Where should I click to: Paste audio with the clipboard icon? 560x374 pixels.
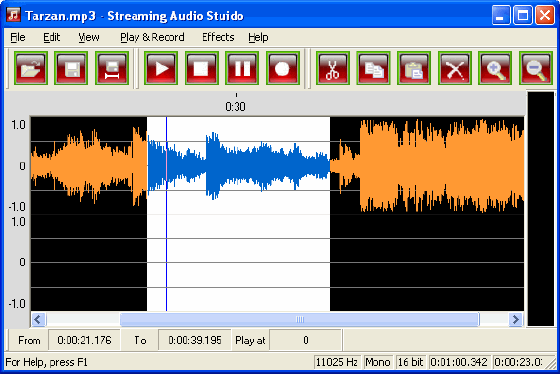414,68
